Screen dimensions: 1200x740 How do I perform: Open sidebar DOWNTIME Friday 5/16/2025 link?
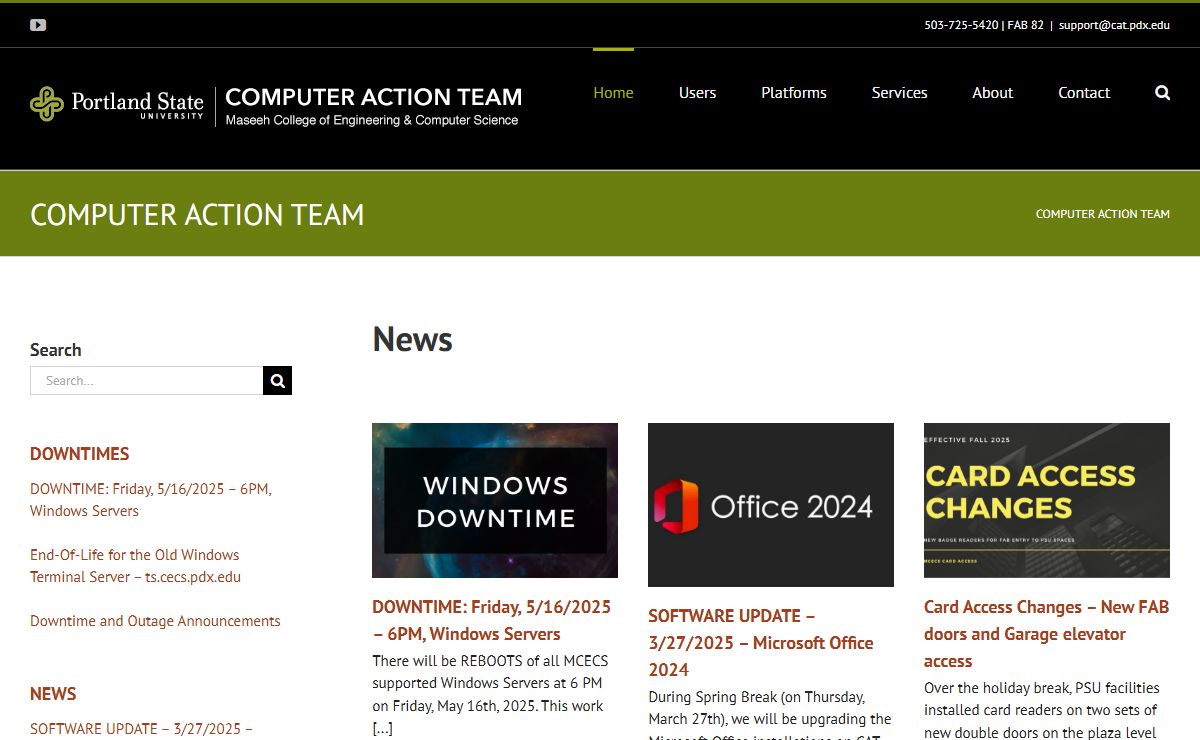[151, 500]
